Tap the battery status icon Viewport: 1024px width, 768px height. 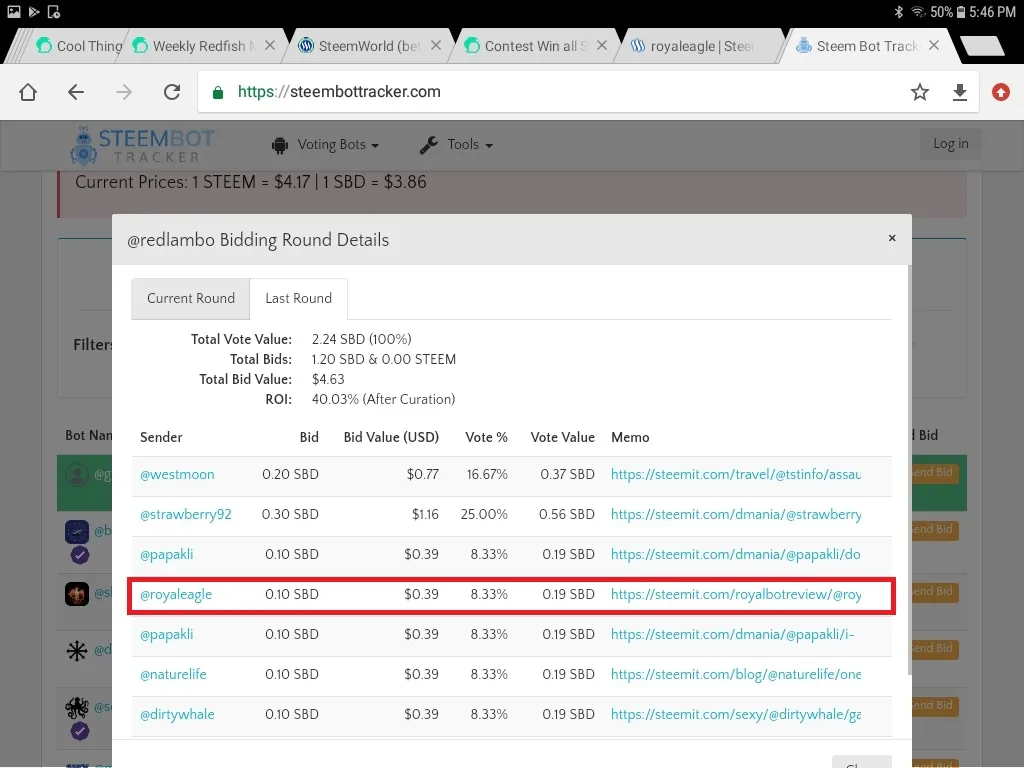pos(961,12)
